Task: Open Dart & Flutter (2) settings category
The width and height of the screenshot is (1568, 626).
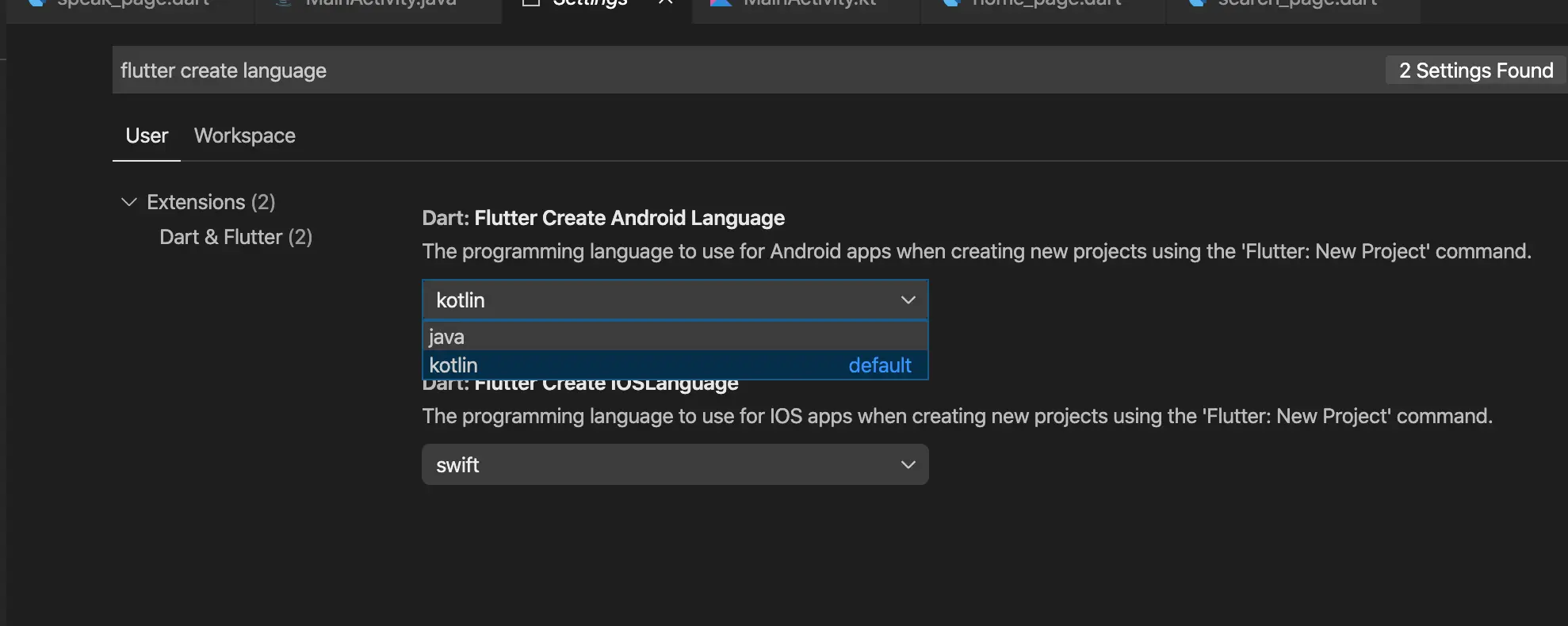Action: [x=235, y=237]
